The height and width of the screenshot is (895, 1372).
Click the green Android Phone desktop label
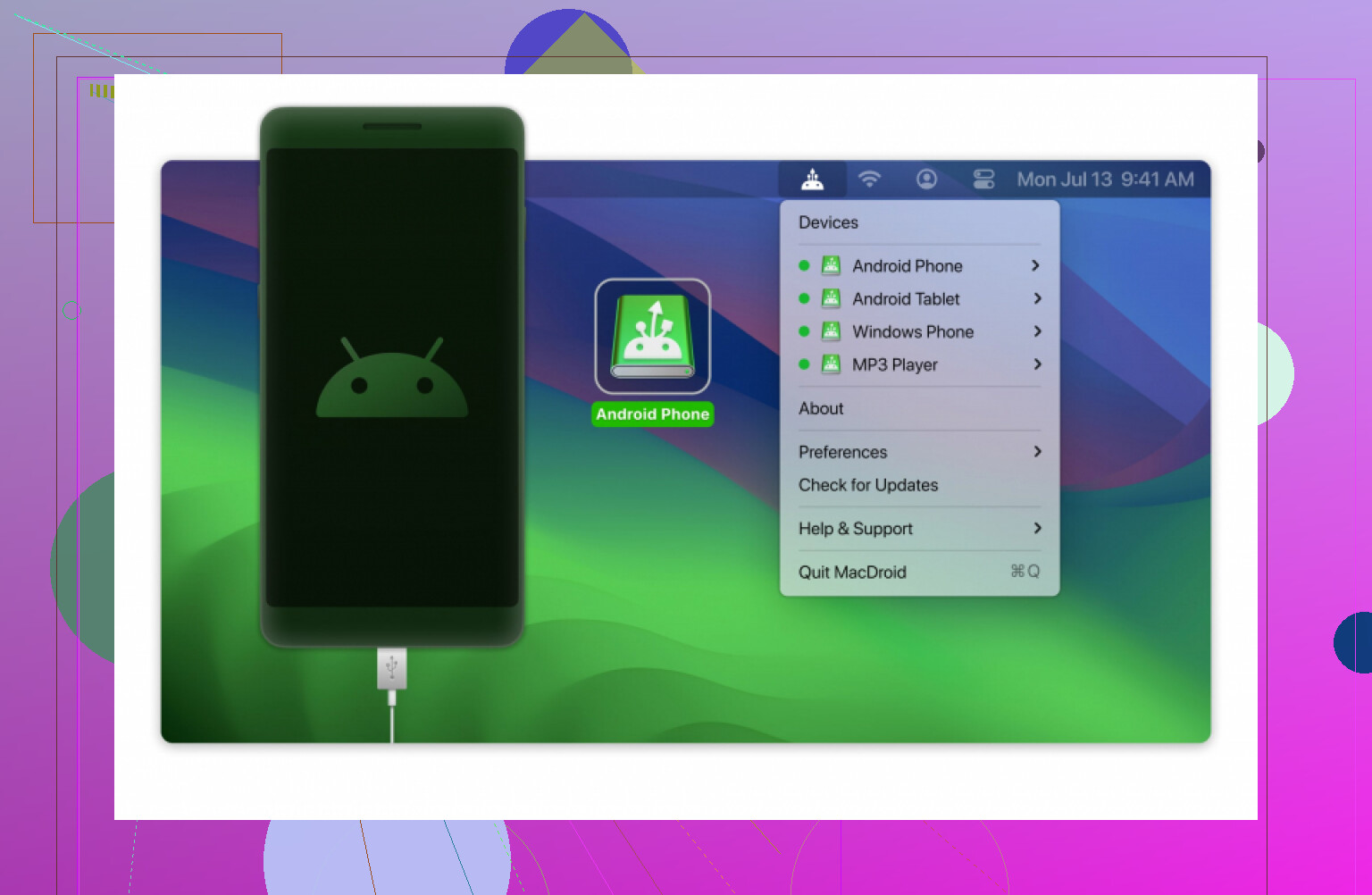click(652, 414)
